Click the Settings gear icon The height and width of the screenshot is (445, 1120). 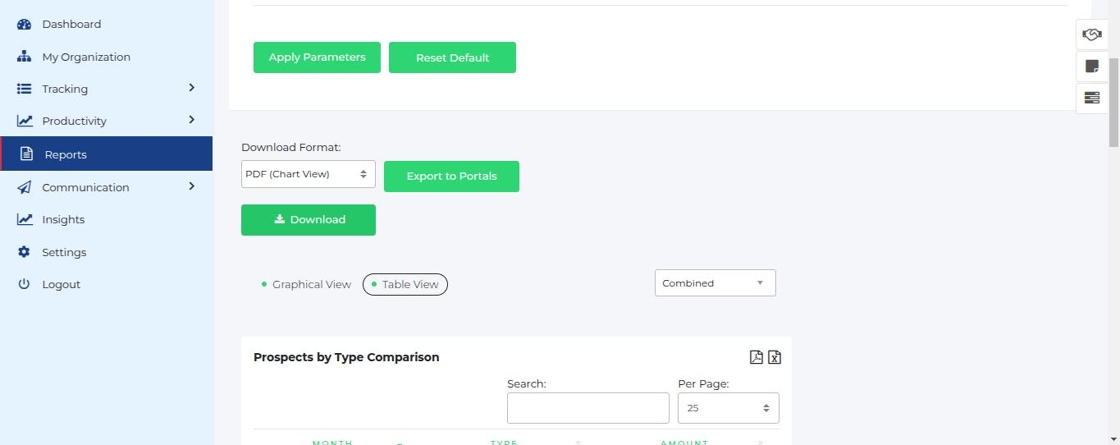click(x=24, y=252)
